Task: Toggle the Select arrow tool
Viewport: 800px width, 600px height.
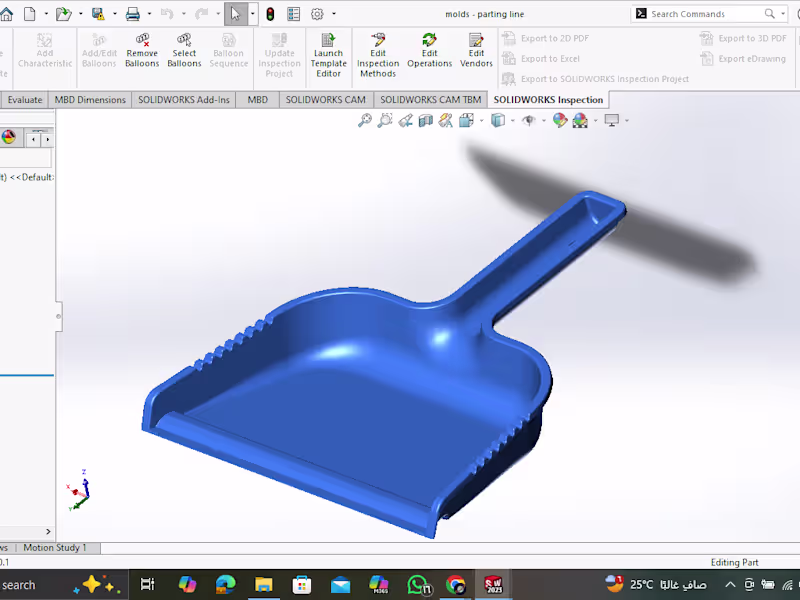Action: (x=236, y=13)
